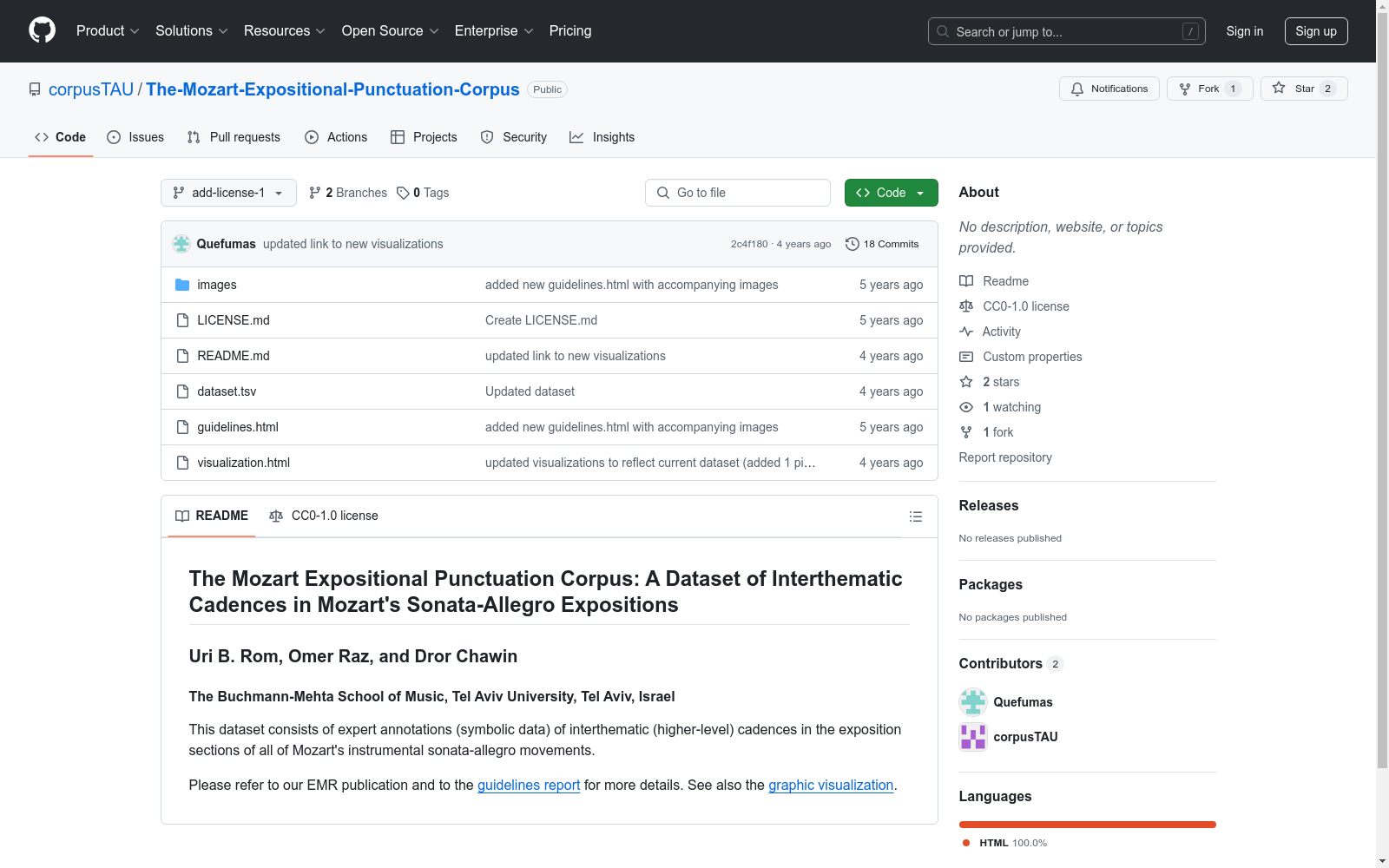Click the HTML 100.0% language link

pos(1004,843)
